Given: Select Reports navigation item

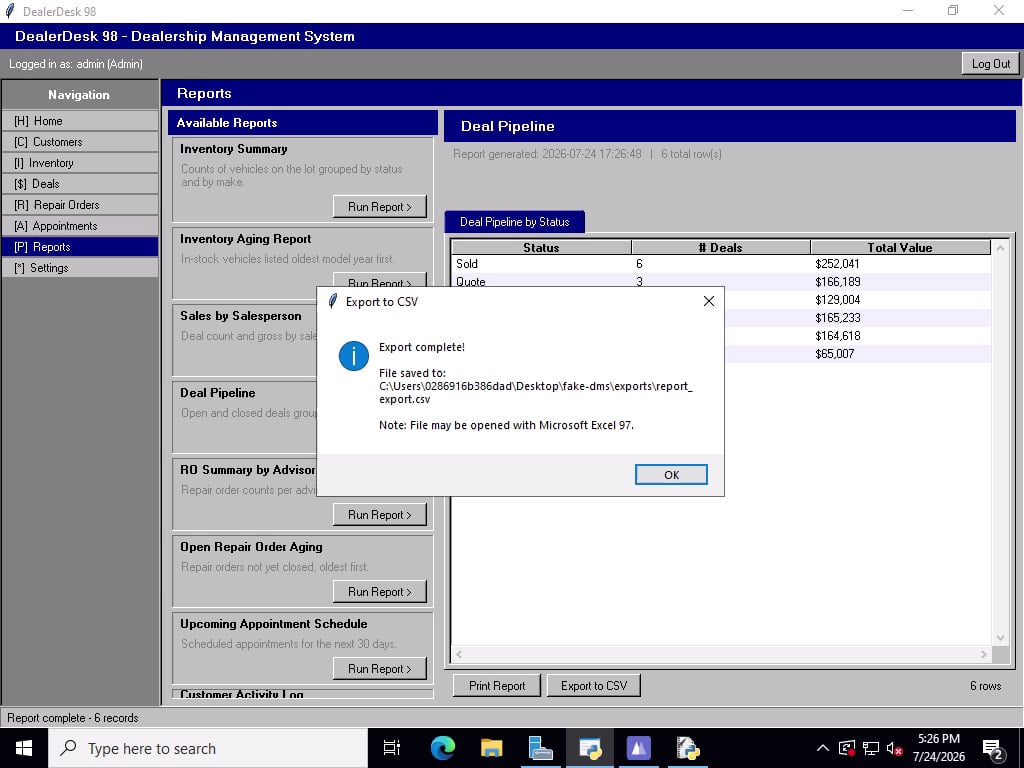Looking at the screenshot, I should [80, 246].
